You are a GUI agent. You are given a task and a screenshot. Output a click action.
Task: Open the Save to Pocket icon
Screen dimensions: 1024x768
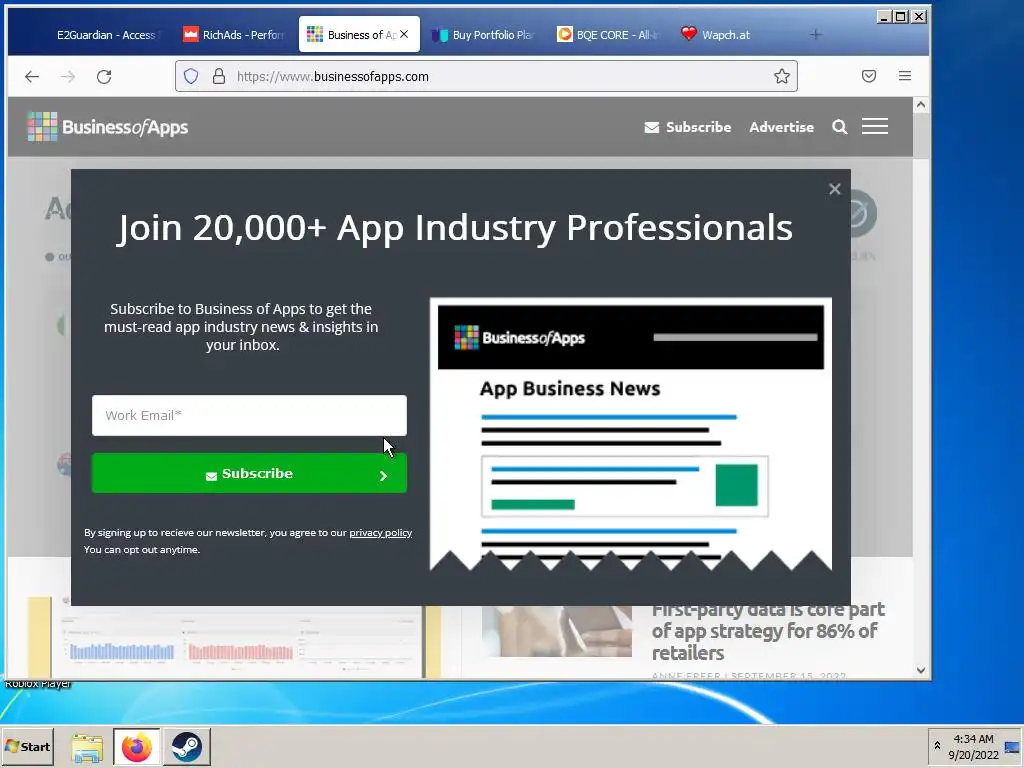click(x=869, y=76)
